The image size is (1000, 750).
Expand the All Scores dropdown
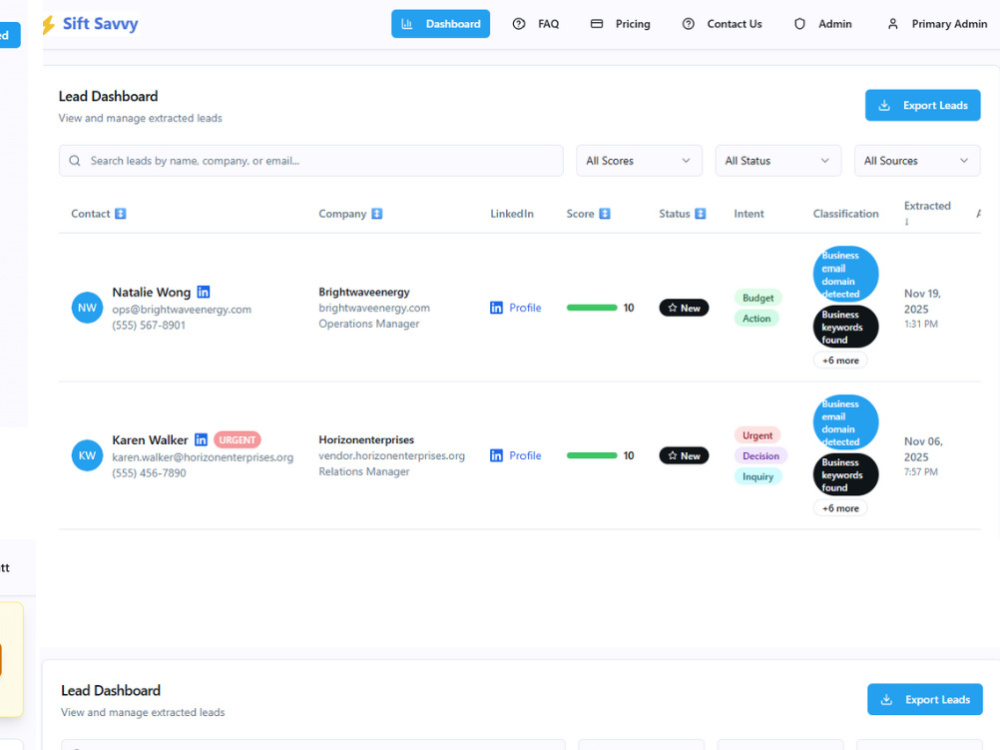coord(639,161)
